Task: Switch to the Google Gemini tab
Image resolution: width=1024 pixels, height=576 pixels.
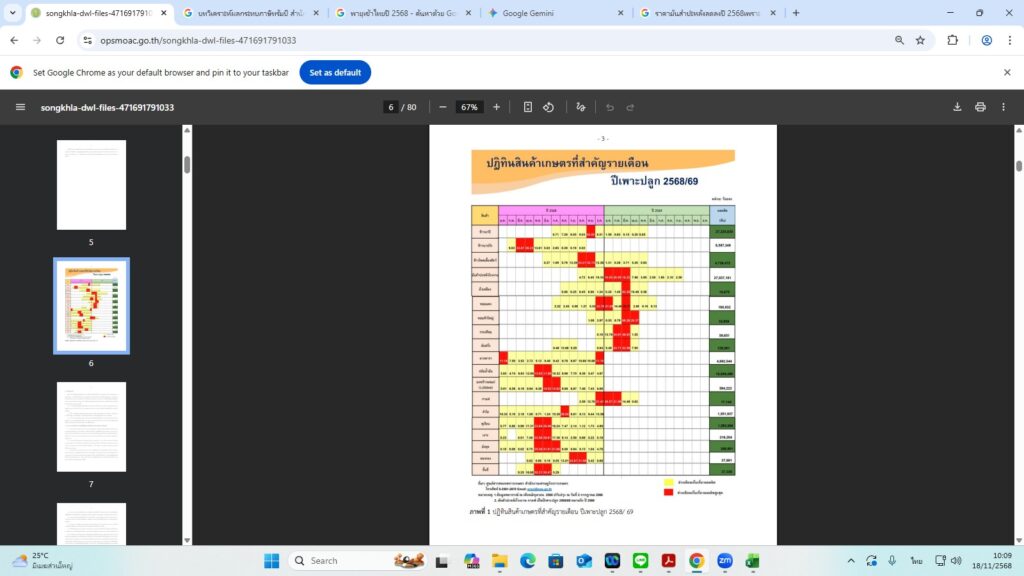Action: 551,13
